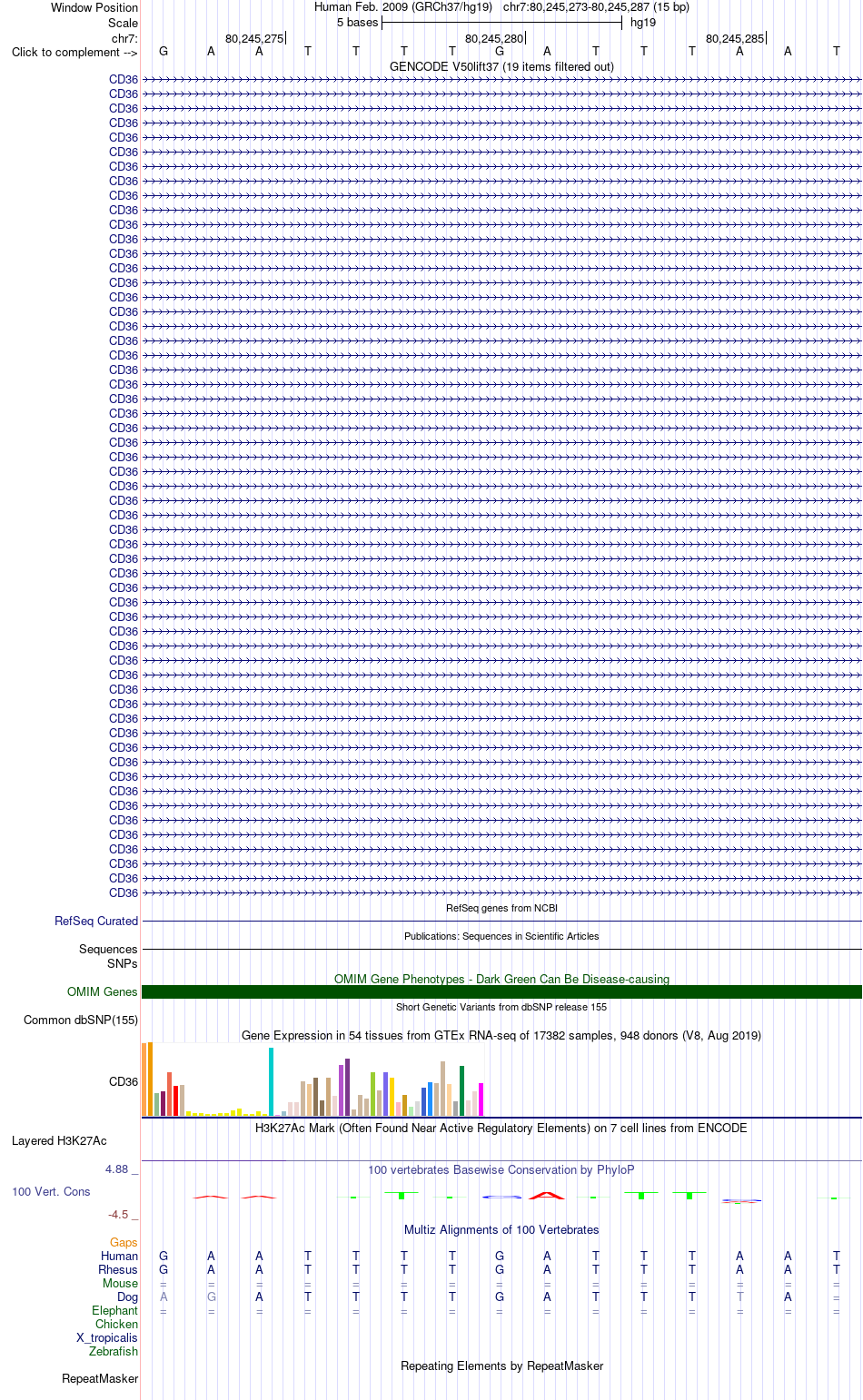Image resolution: width=863 pixels, height=1400 pixels.
Task: Click the OMIM Gene Phenotypes track title
Action: (x=501, y=979)
